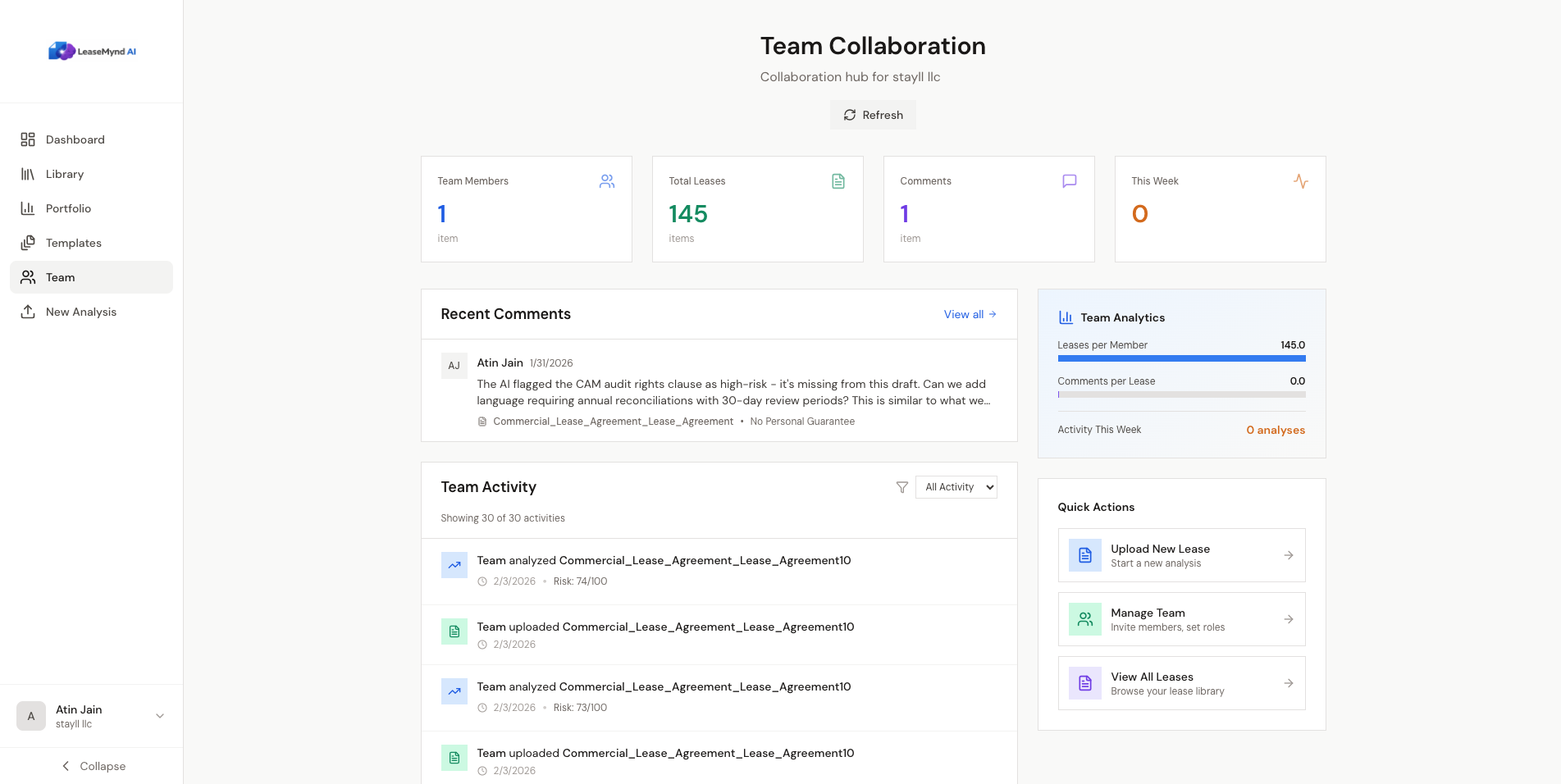Open Manage Team quick action
Image resolution: width=1561 pixels, height=784 pixels.
pos(1181,619)
